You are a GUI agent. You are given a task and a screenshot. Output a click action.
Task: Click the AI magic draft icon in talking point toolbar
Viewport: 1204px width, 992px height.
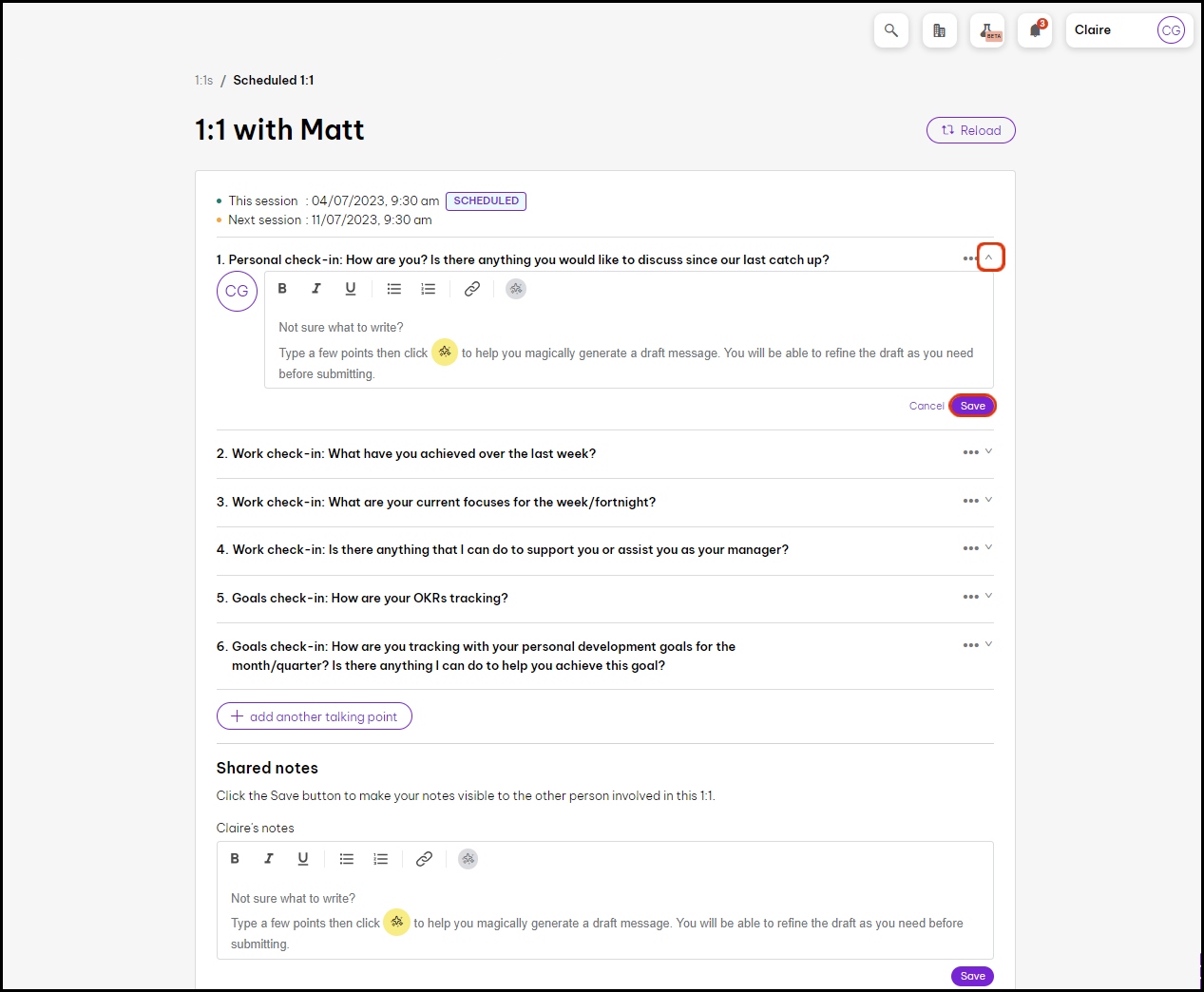click(516, 289)
